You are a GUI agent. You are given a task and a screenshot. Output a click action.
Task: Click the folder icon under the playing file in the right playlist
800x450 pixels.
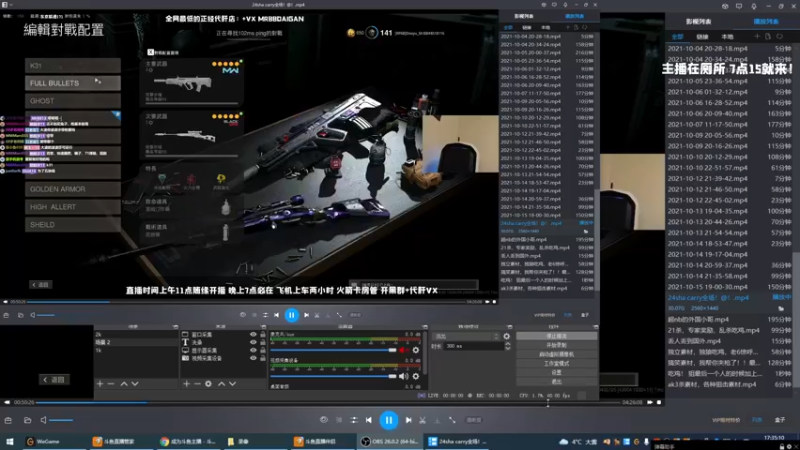pos(781,308)
